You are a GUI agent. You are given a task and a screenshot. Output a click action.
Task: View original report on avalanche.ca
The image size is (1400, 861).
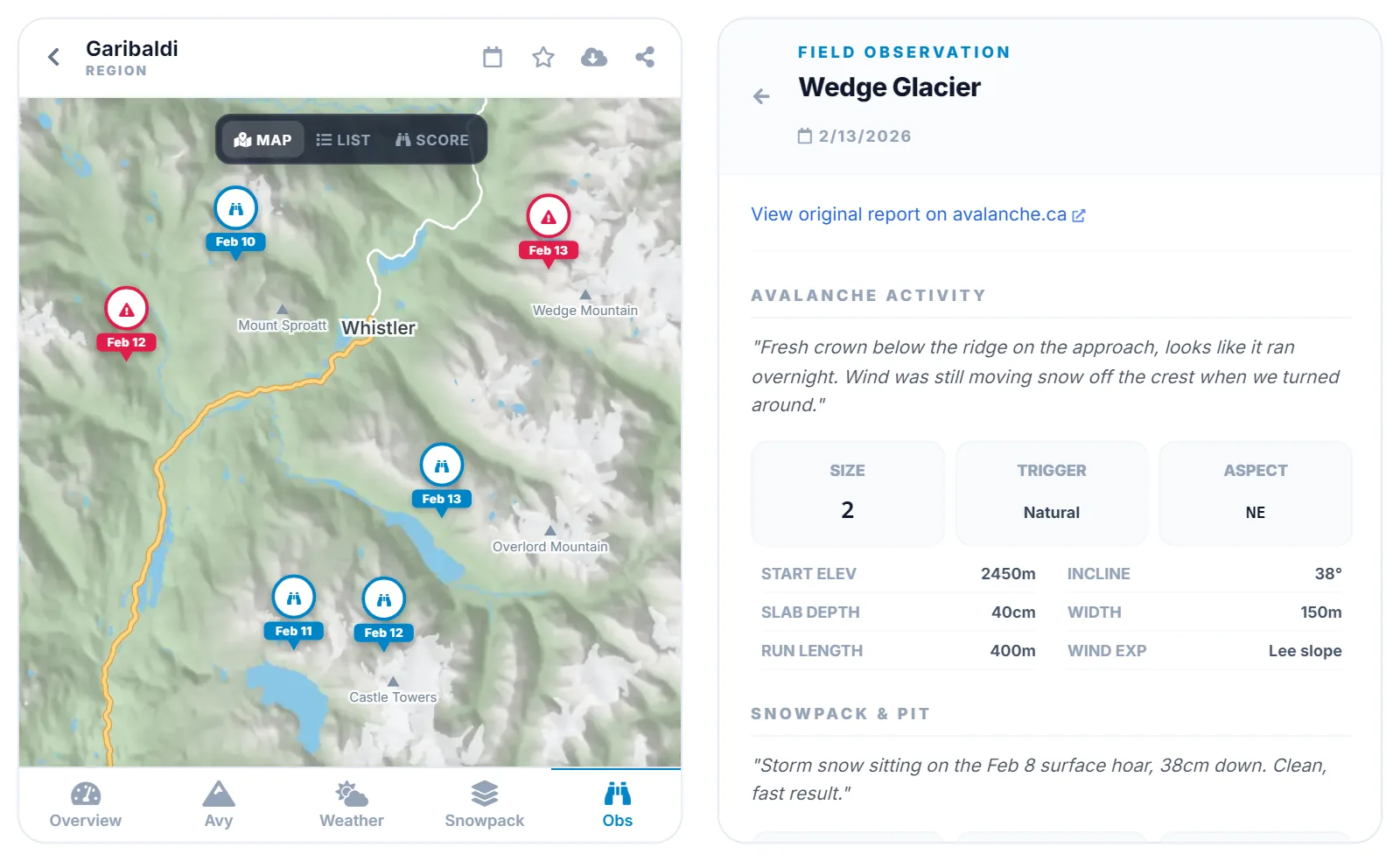coord(918,214)
